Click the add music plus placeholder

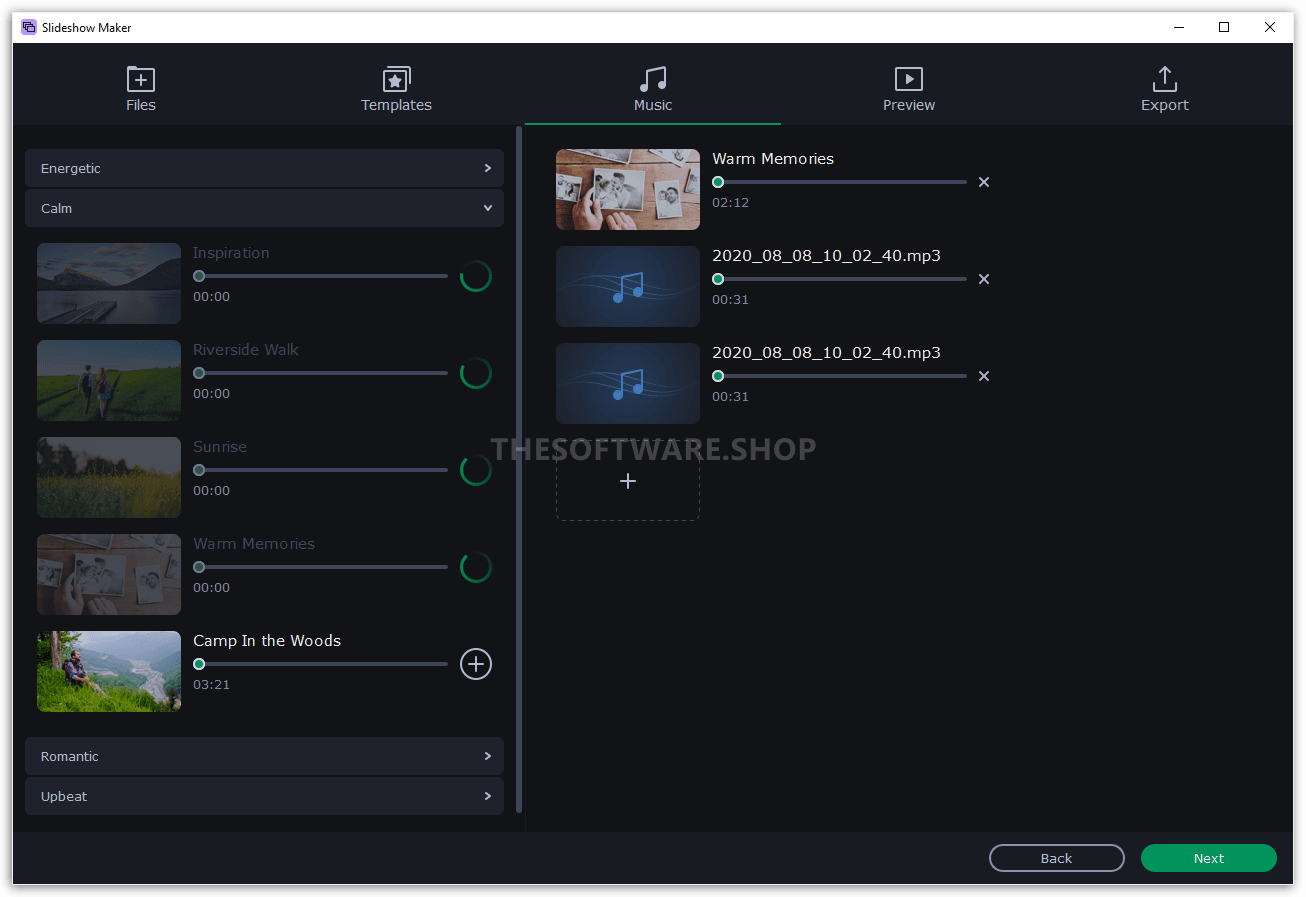[x=627, y=481]
